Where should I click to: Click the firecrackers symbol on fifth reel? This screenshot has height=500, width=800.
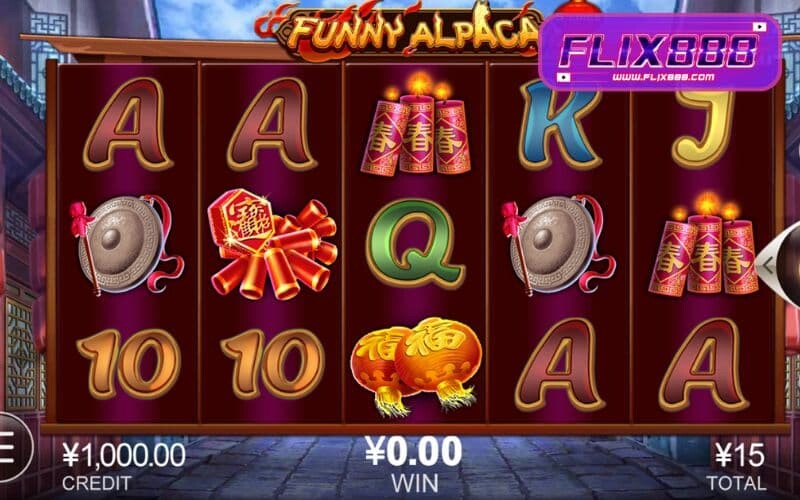[704, 244]
